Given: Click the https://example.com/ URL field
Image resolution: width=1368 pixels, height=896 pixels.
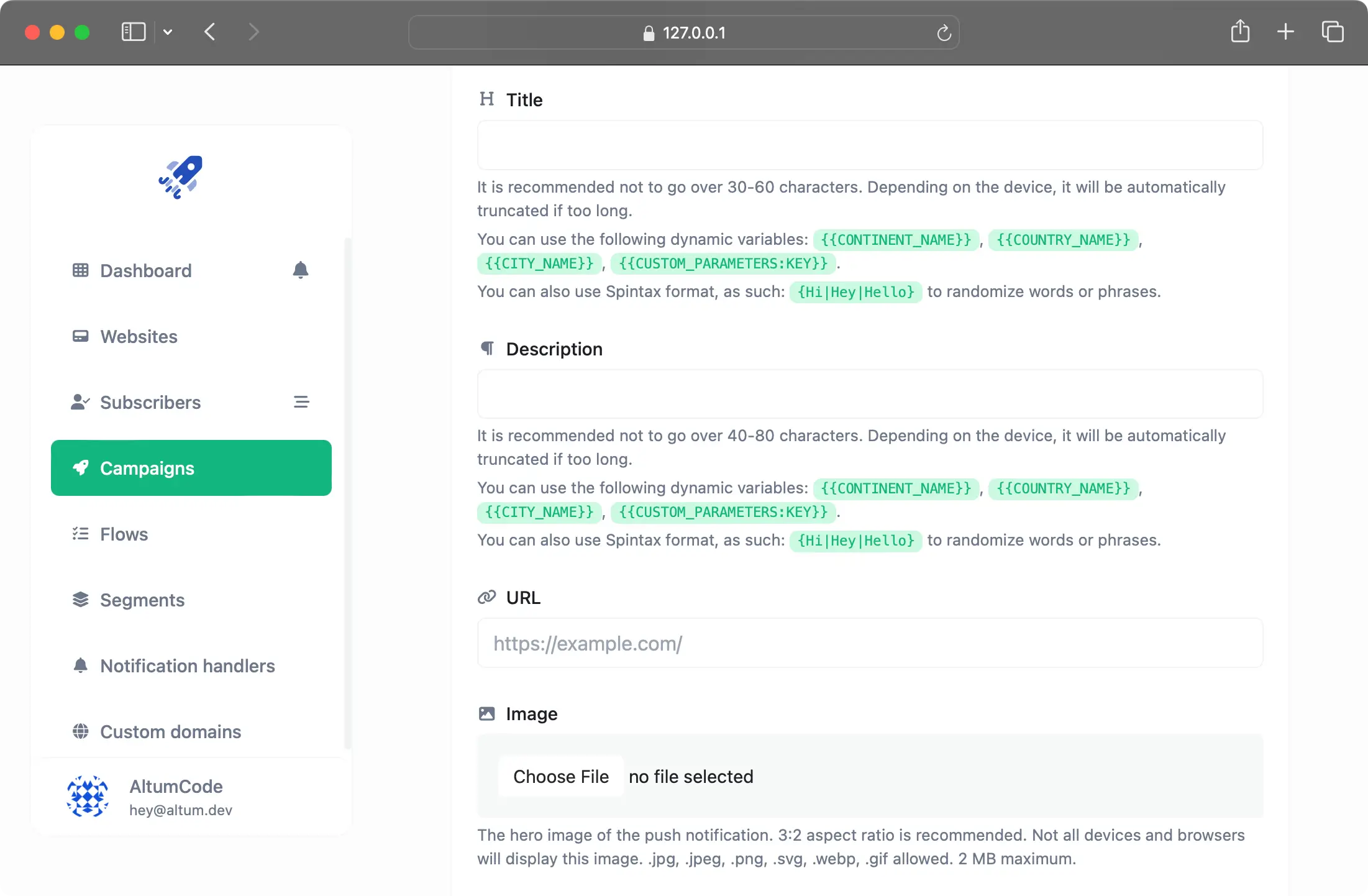Looking at the screenshot, I should click(x=869, y=643).
